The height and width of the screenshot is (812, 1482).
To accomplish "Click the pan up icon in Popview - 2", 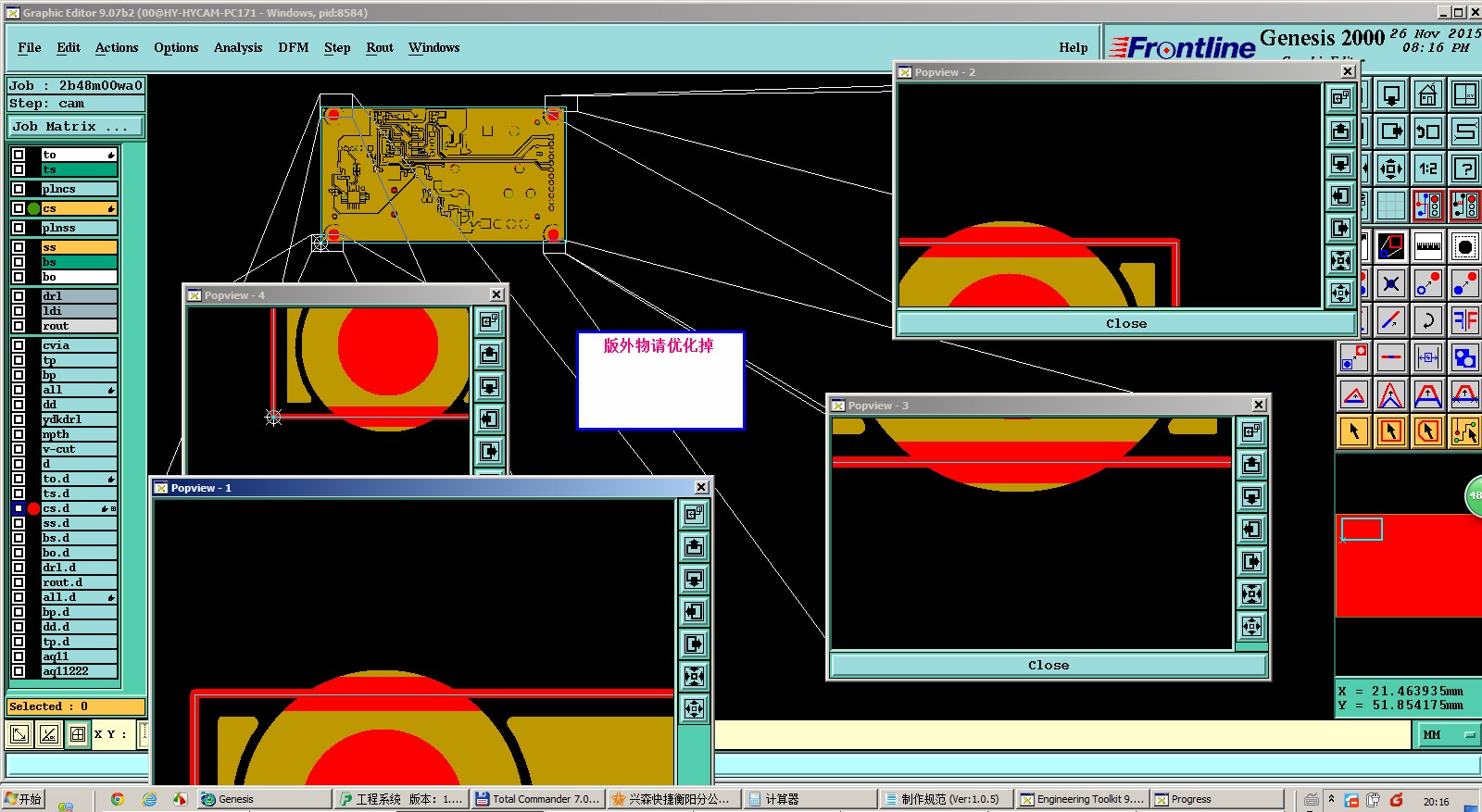I will coord(1340,131).
